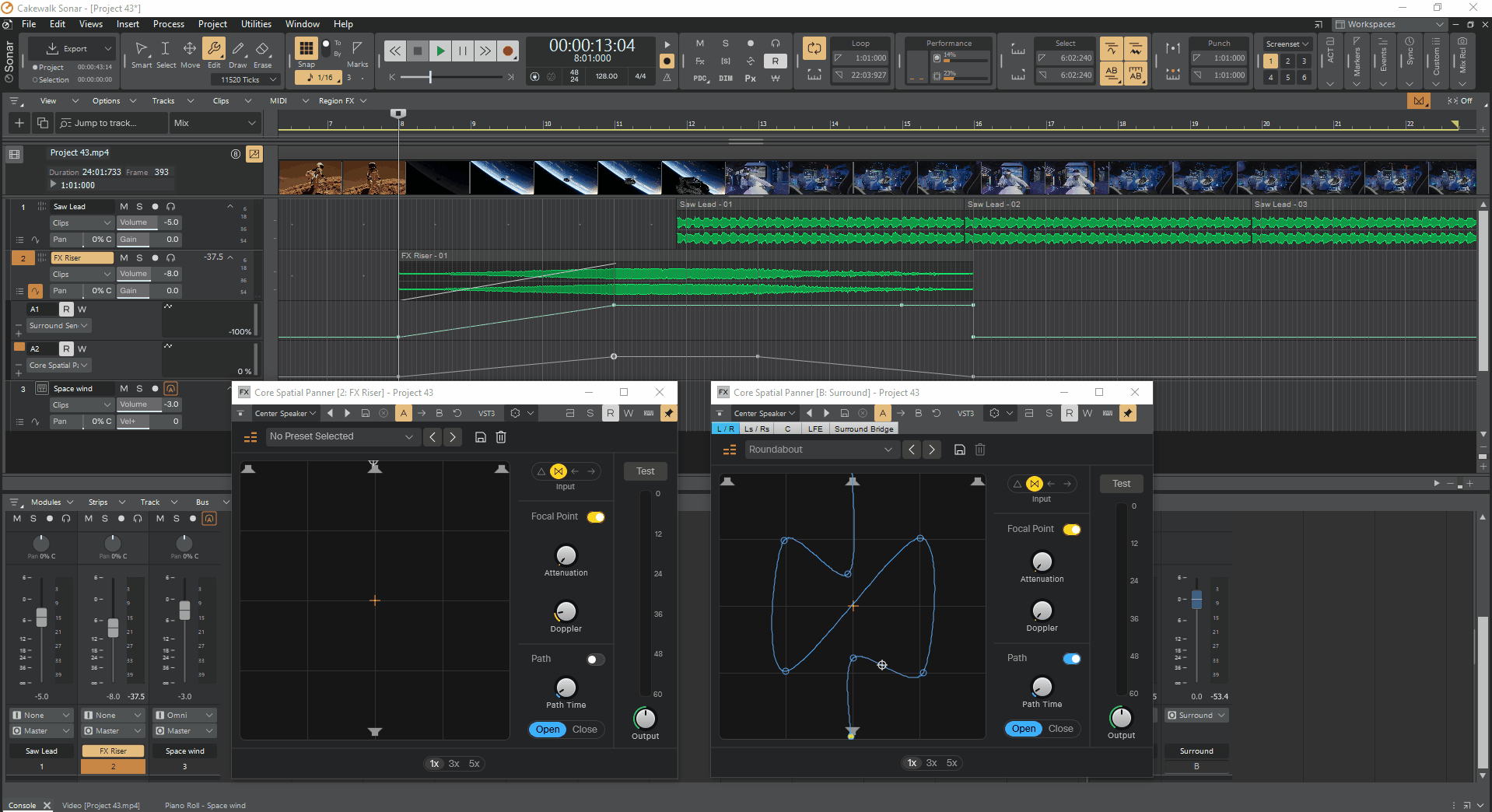Toggle Path switch in FX Riser panner

click(x=595, y=660)
